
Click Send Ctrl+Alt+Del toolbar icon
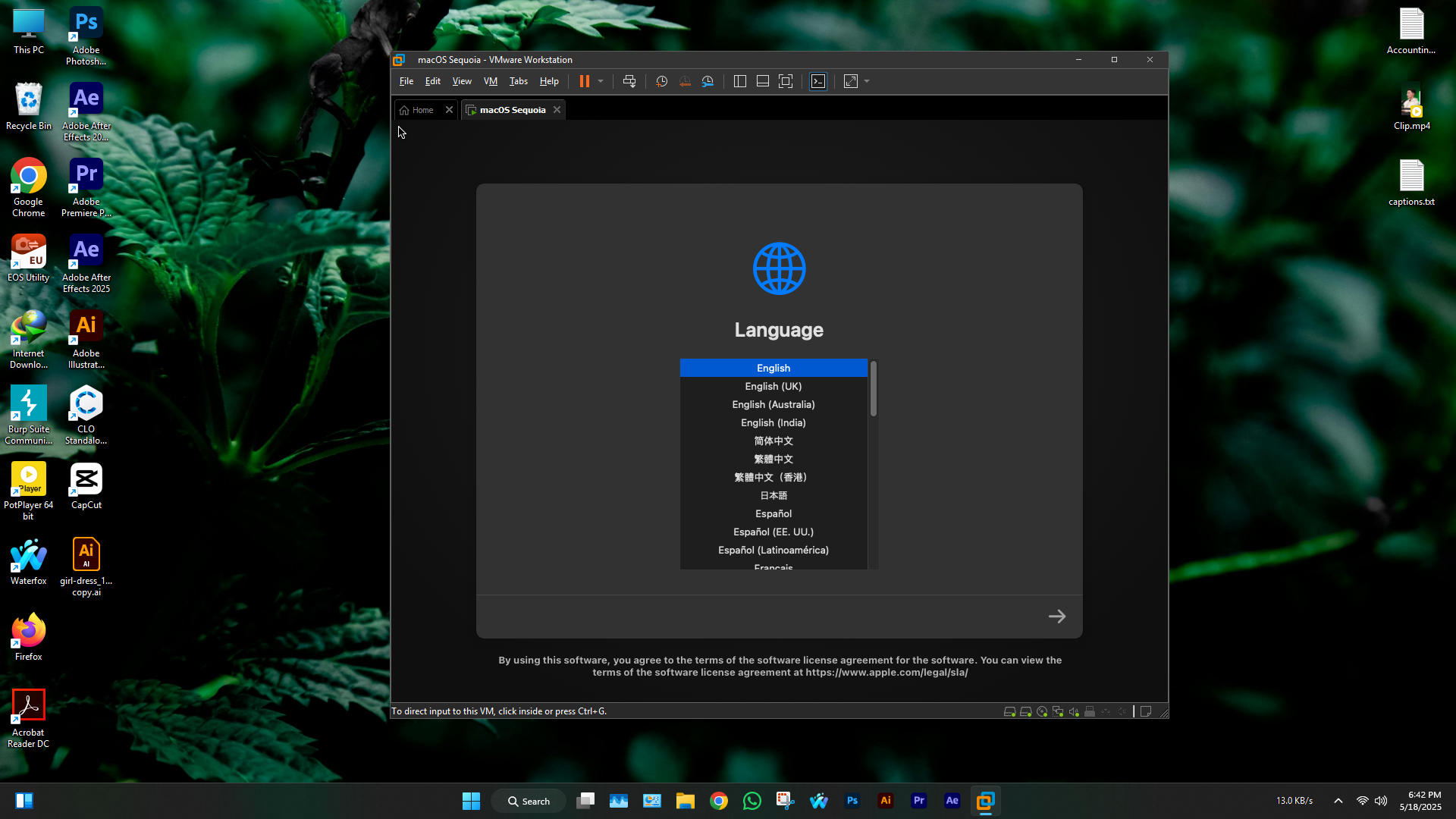click(629, 81)
